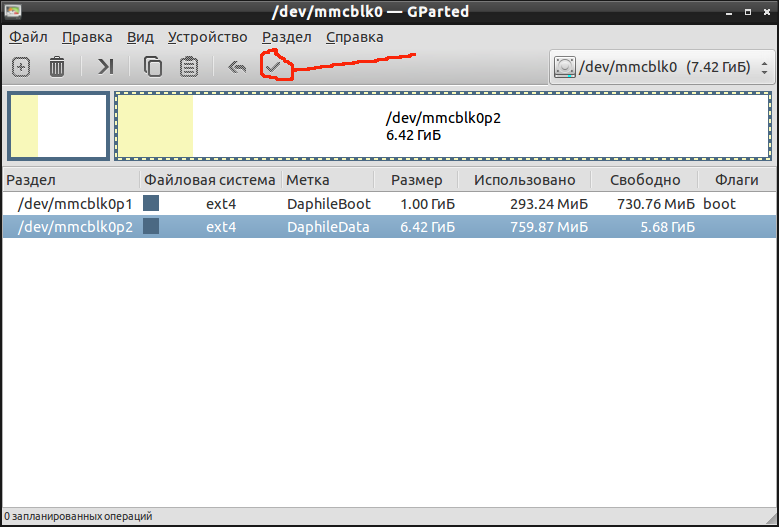Screen dimensions: 779x527
Task: Click the Undo last operation arrow icon
Action: coord(237,67)
